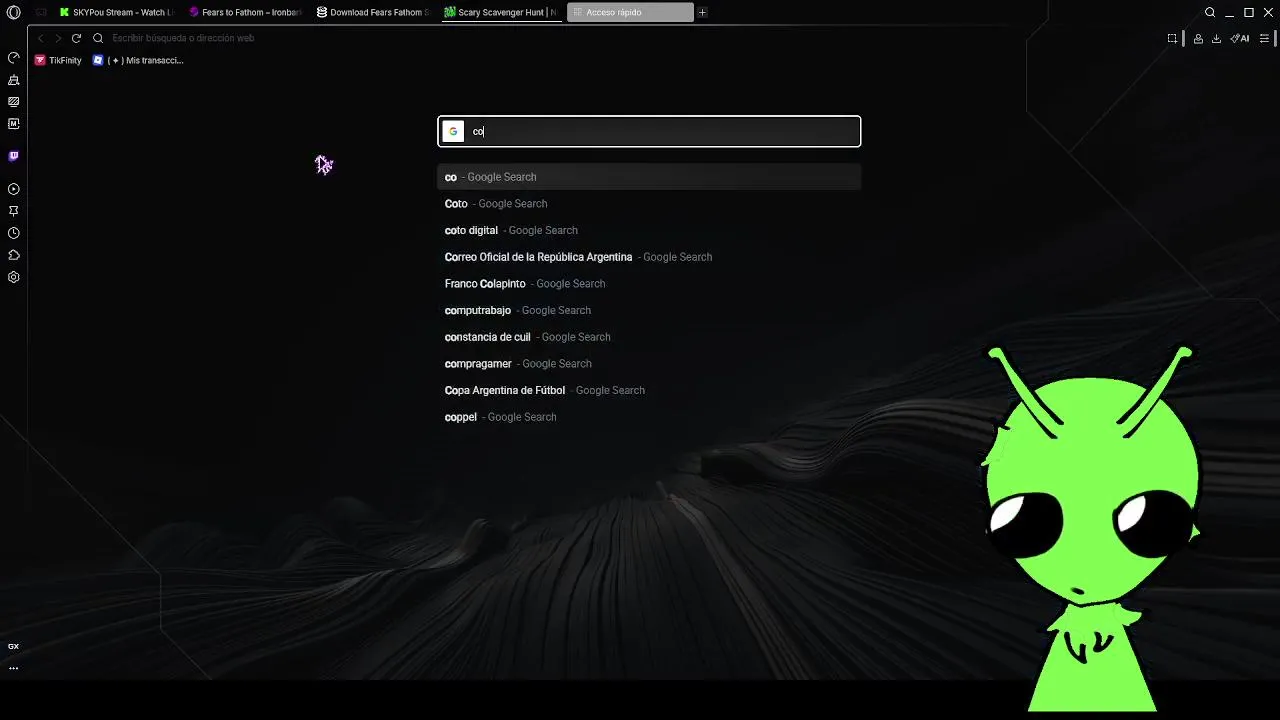The height and width of the screenshot is (720, 1280).
Task: Click the address bar magnifier icon
Action: [x=98, y=38]
